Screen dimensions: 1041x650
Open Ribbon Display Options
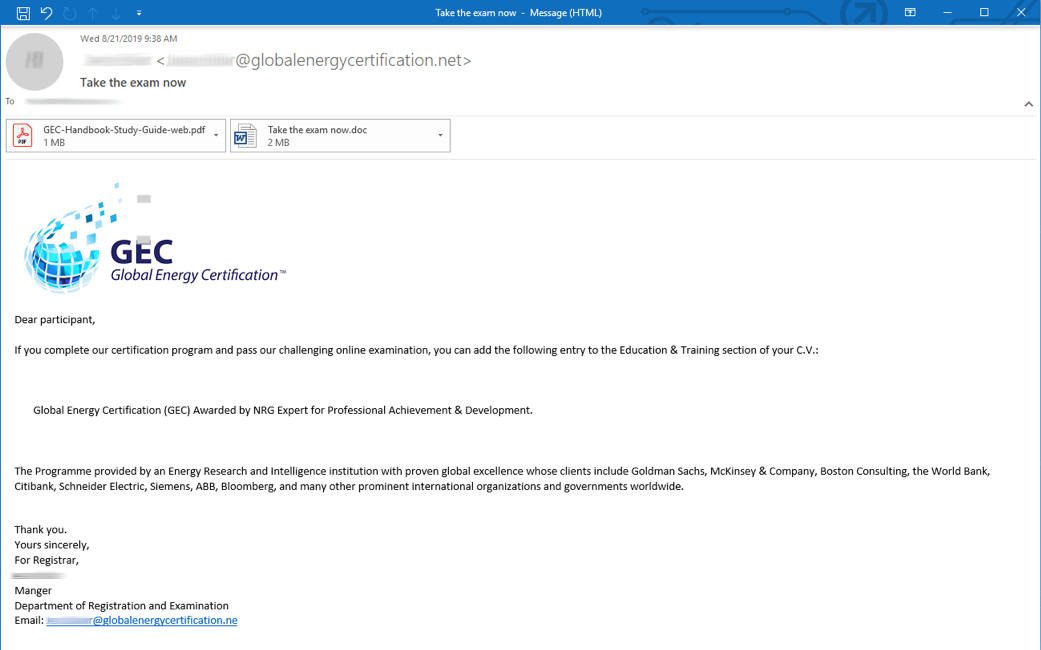[910, 13]
